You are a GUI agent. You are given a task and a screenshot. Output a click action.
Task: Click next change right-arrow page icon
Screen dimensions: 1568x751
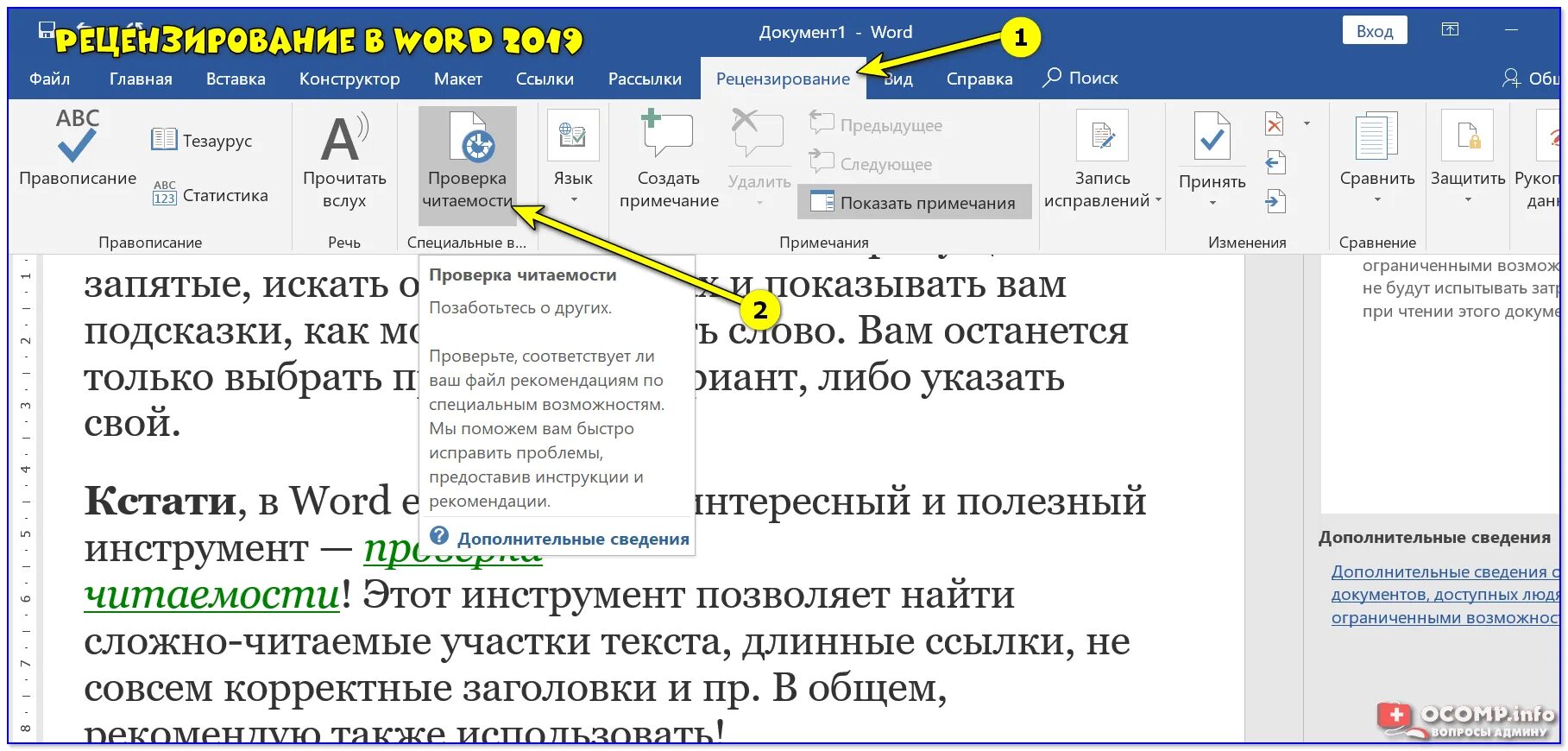tap(1275, 202)
